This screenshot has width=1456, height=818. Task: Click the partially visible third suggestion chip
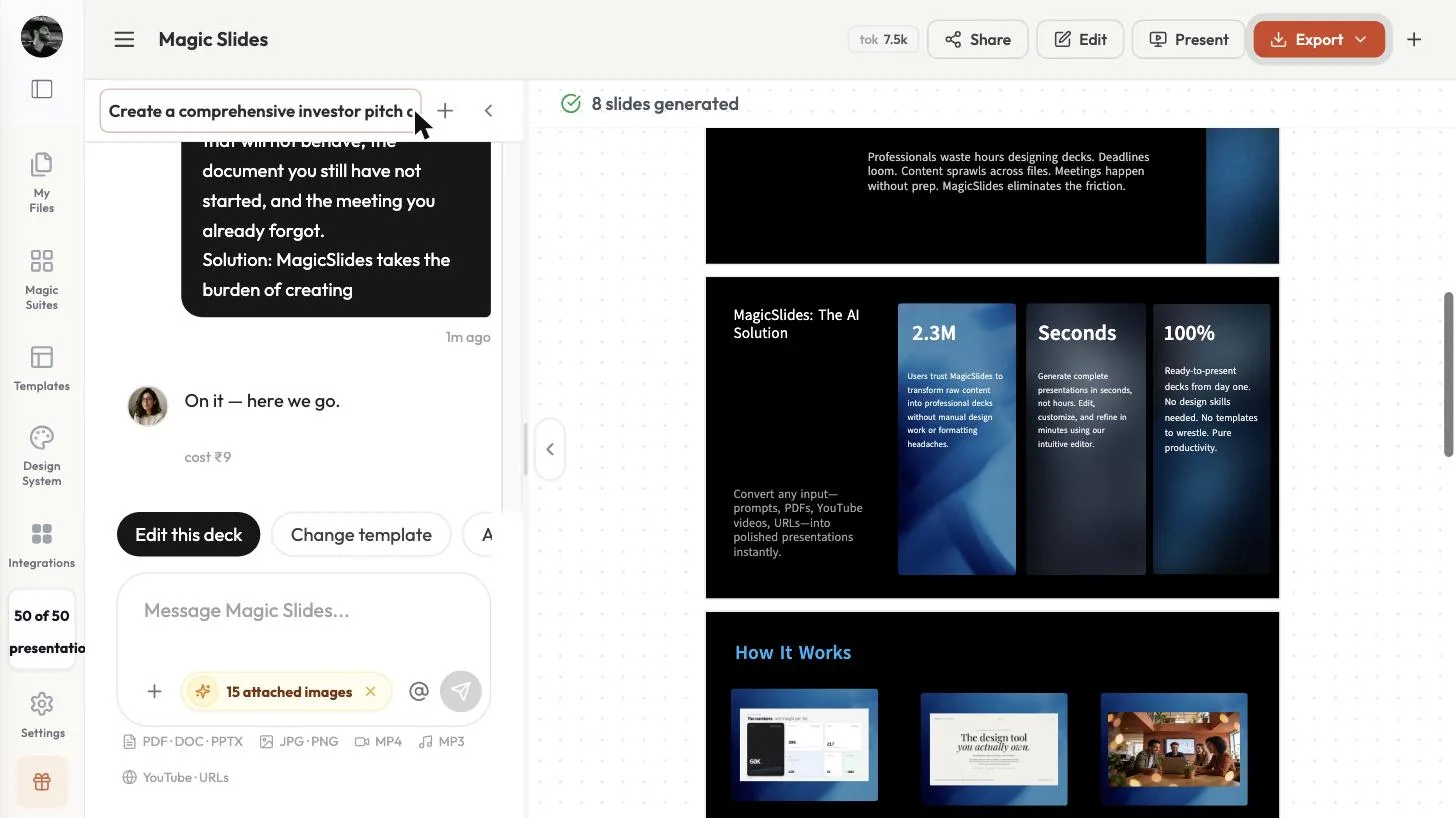point(478,535)
